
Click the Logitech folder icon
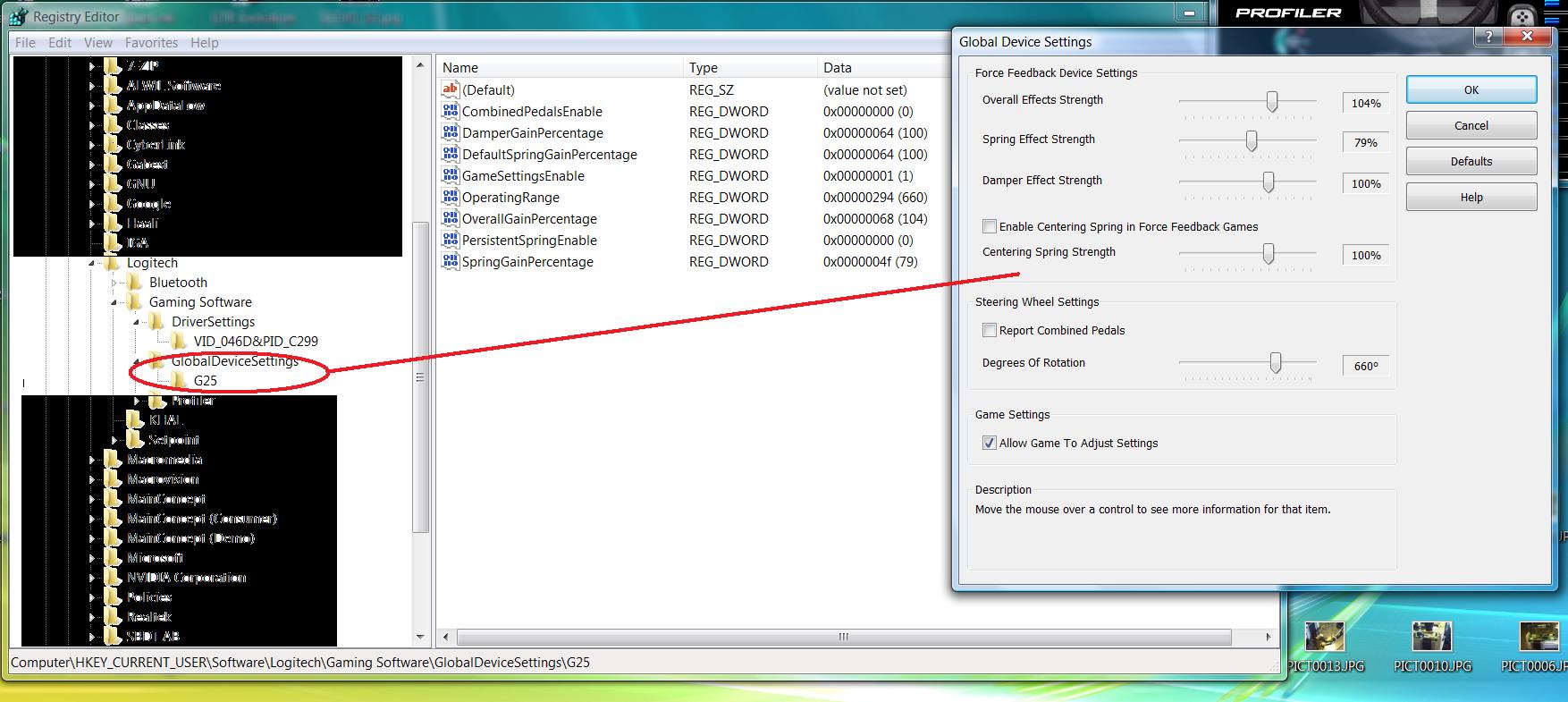pos(113,263)
